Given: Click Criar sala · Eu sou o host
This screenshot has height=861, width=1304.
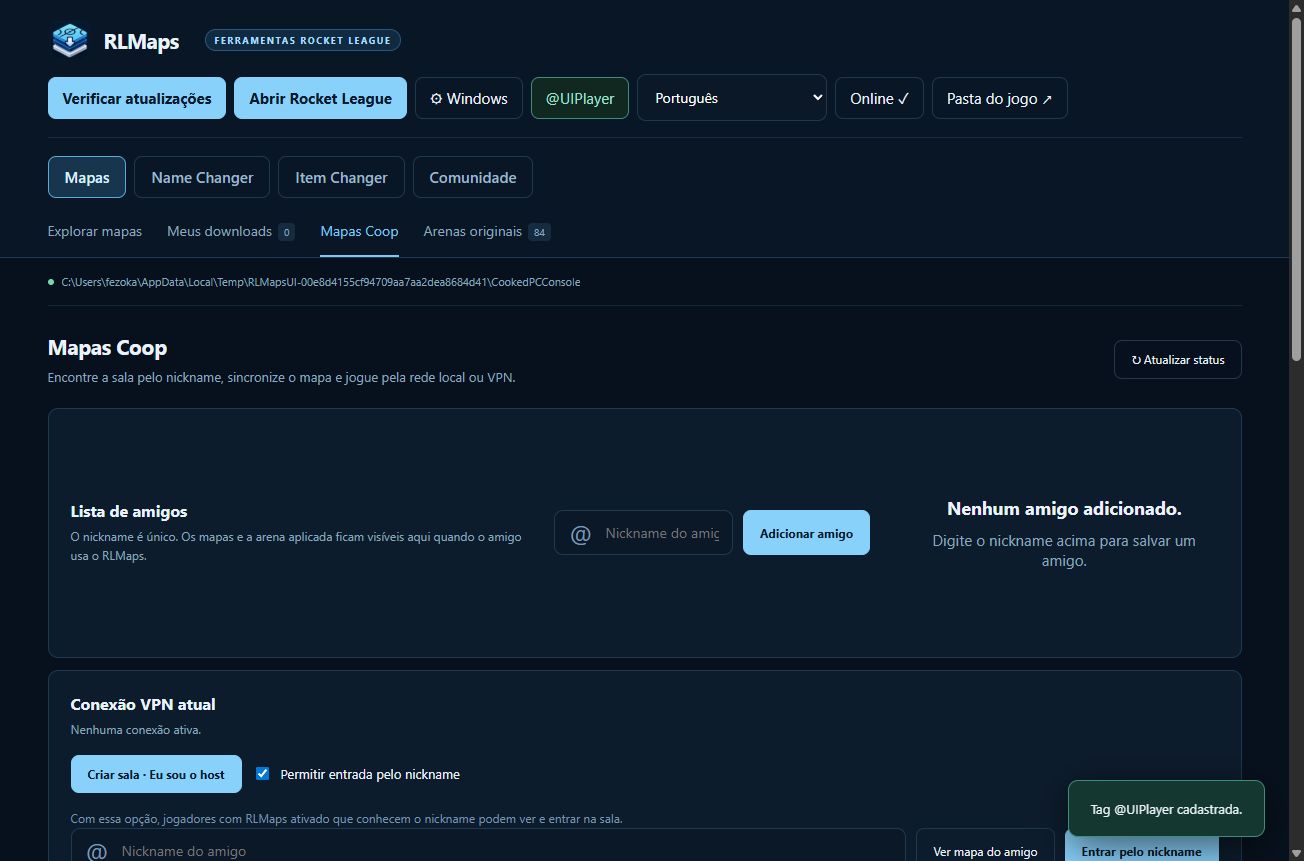Looking at the screenshot, I should pos(156,774).
